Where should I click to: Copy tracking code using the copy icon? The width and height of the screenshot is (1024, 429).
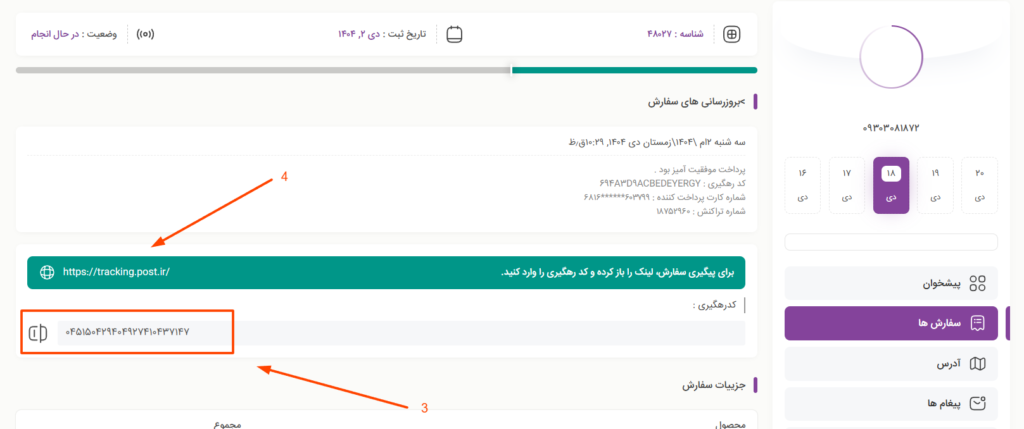tap(39, 333)
